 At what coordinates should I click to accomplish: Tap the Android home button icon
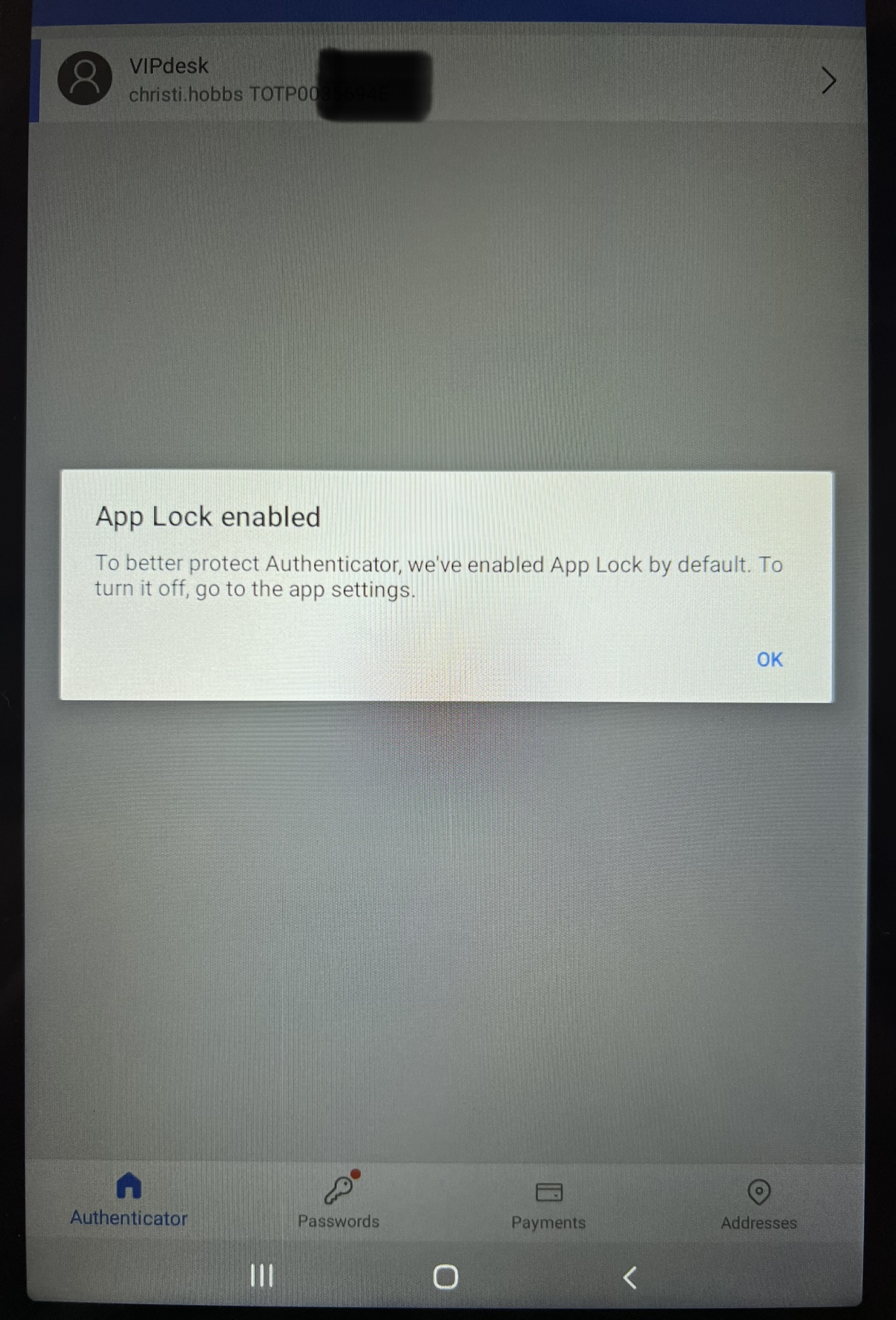point(446,1277)
